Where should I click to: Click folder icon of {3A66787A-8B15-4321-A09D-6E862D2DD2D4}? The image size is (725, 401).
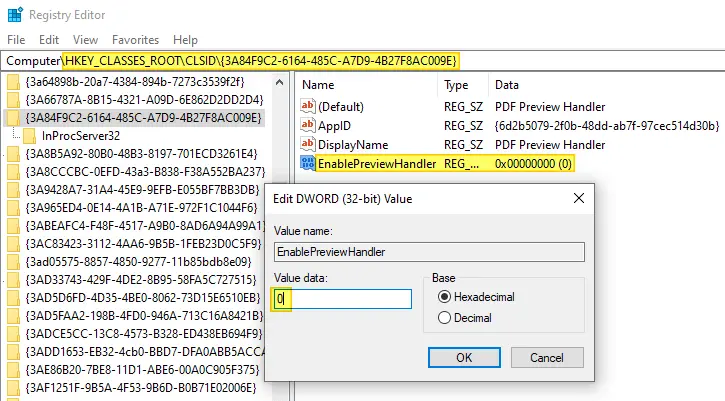click(13, 100)
